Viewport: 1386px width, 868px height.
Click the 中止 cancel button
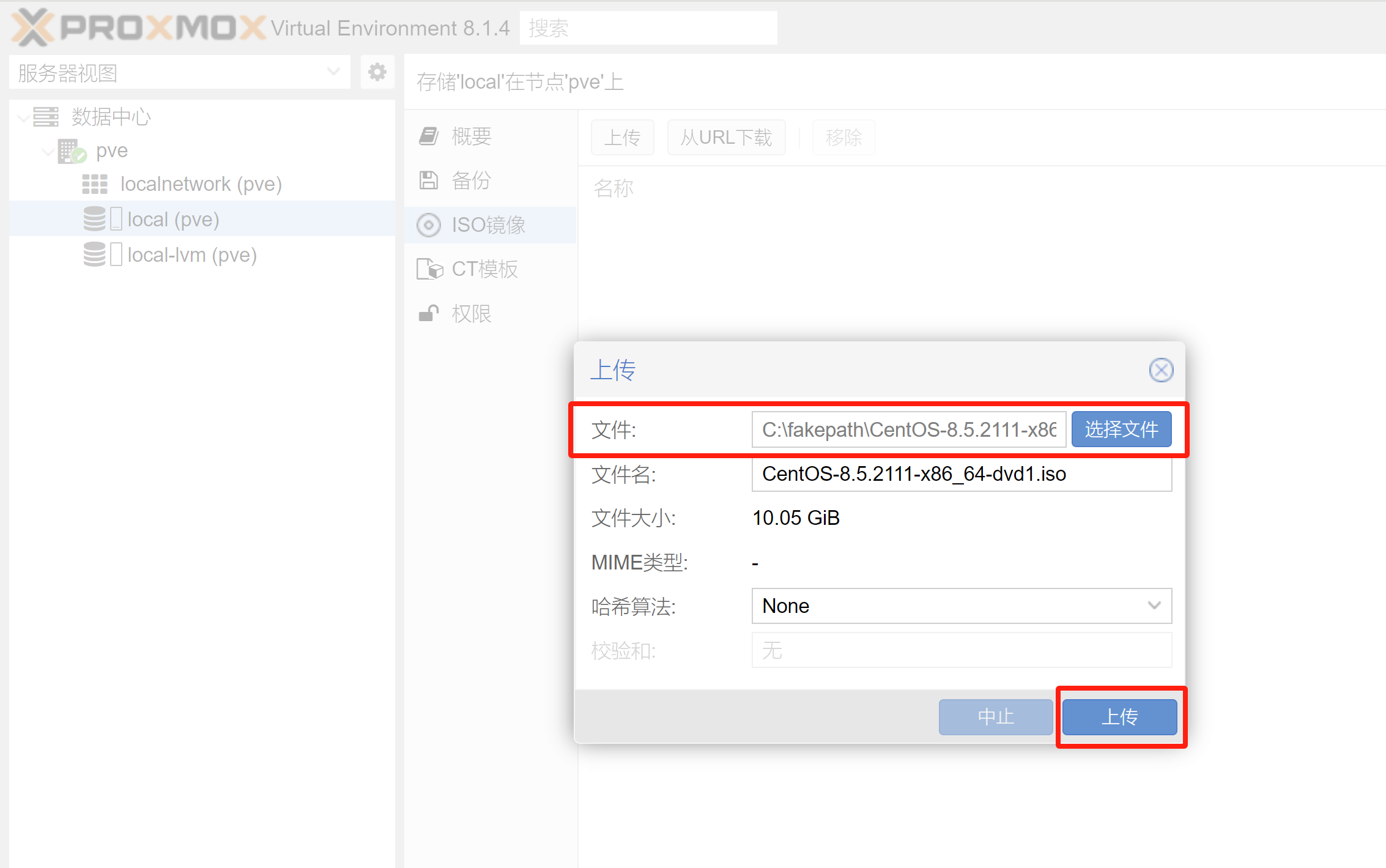994,716
